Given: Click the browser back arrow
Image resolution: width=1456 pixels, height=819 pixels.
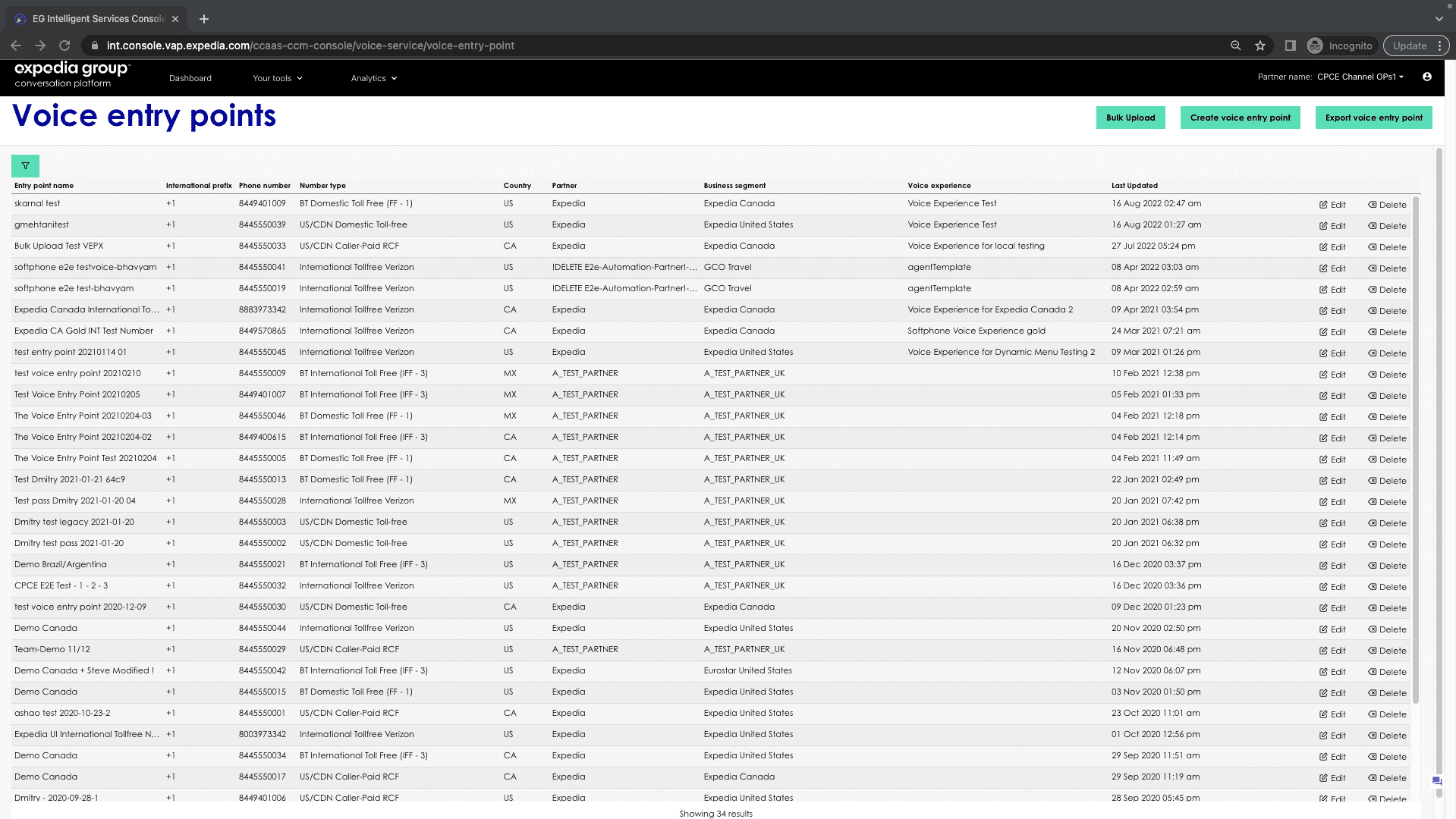Looking at the screenshot, I should (16, 45).
